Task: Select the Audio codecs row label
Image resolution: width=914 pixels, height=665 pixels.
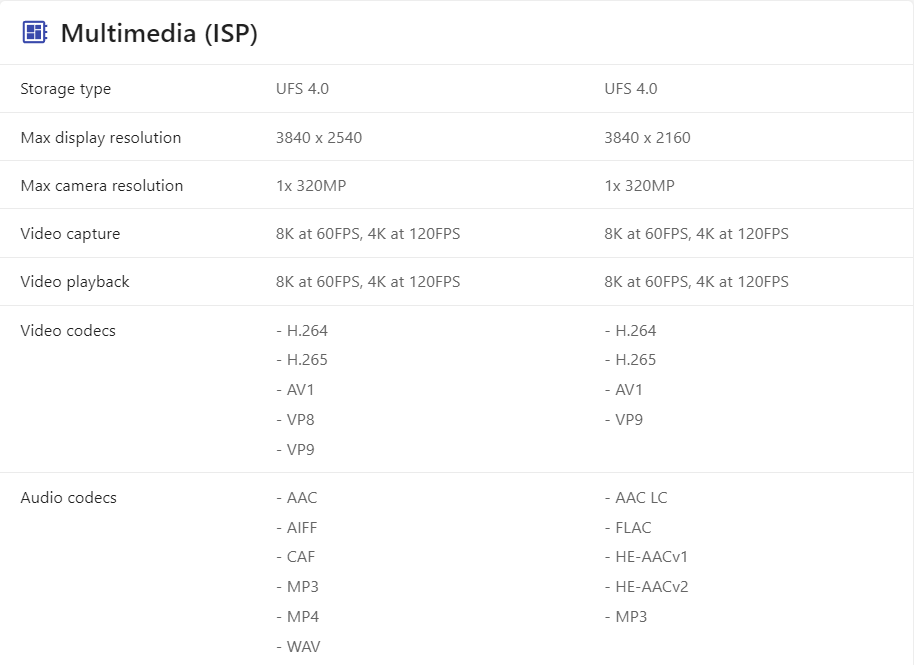Action: (69, 497)
